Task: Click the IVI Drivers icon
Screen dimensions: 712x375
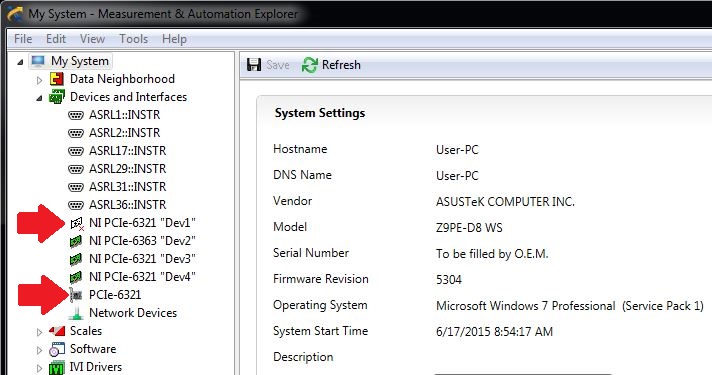Action: (57, 367)
